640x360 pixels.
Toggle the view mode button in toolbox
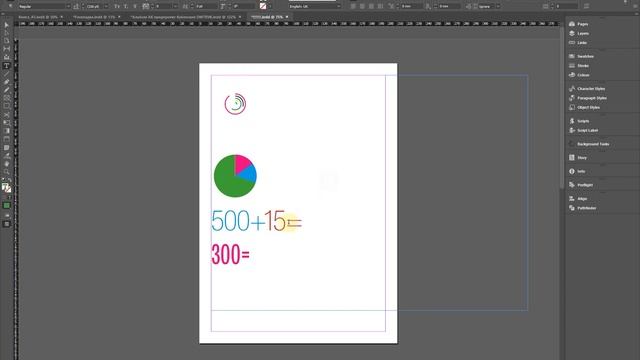click(6, 224)
